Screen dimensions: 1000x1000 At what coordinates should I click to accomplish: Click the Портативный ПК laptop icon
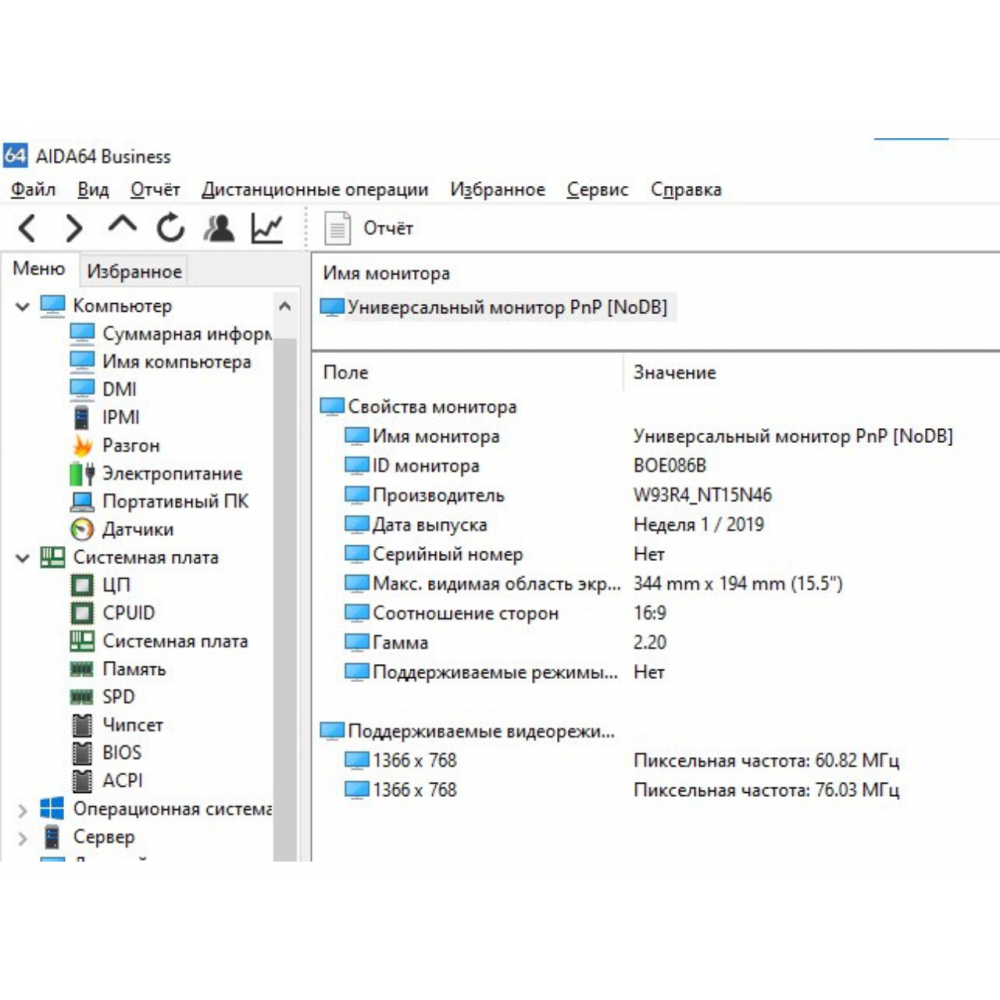click(82, 501)
